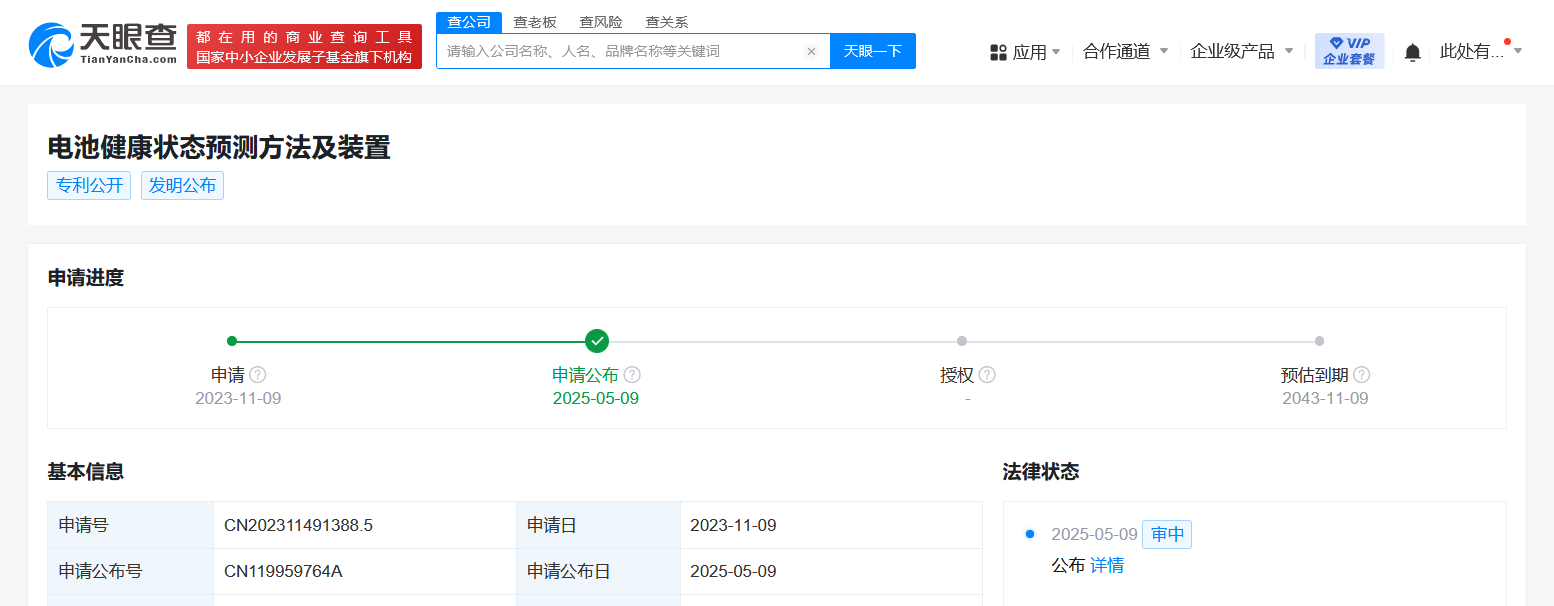Expand the 合作通道 dropdown
1554x606 pixels.
point(1125,51)
